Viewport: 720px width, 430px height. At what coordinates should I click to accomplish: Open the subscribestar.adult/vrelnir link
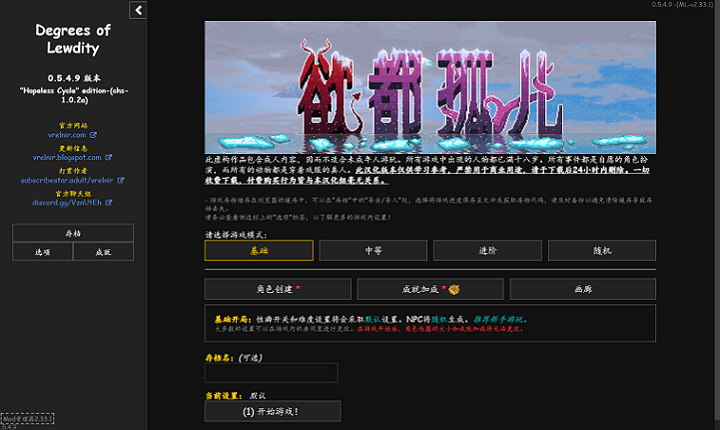67,181
